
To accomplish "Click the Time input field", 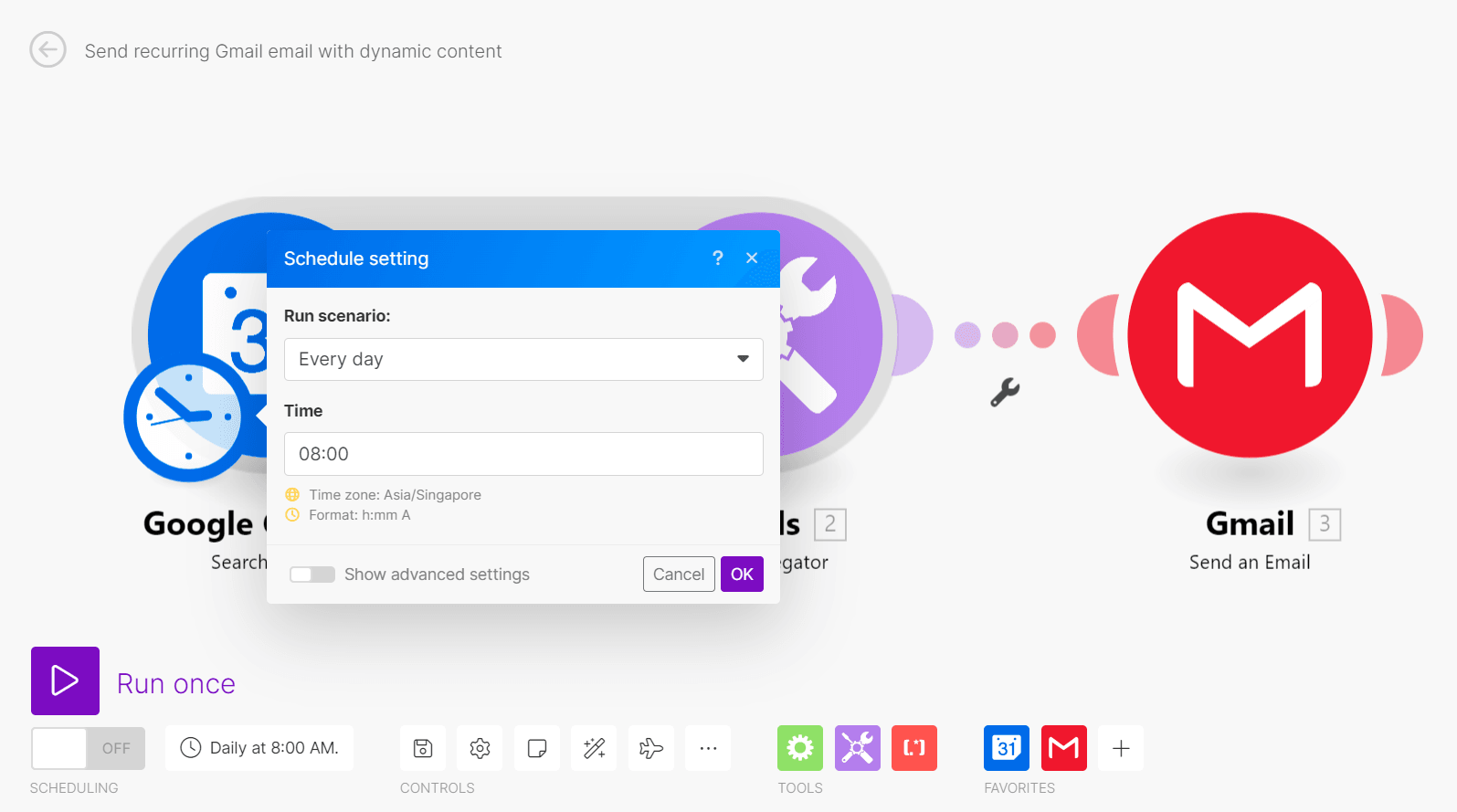I will (x=523, y=454).
